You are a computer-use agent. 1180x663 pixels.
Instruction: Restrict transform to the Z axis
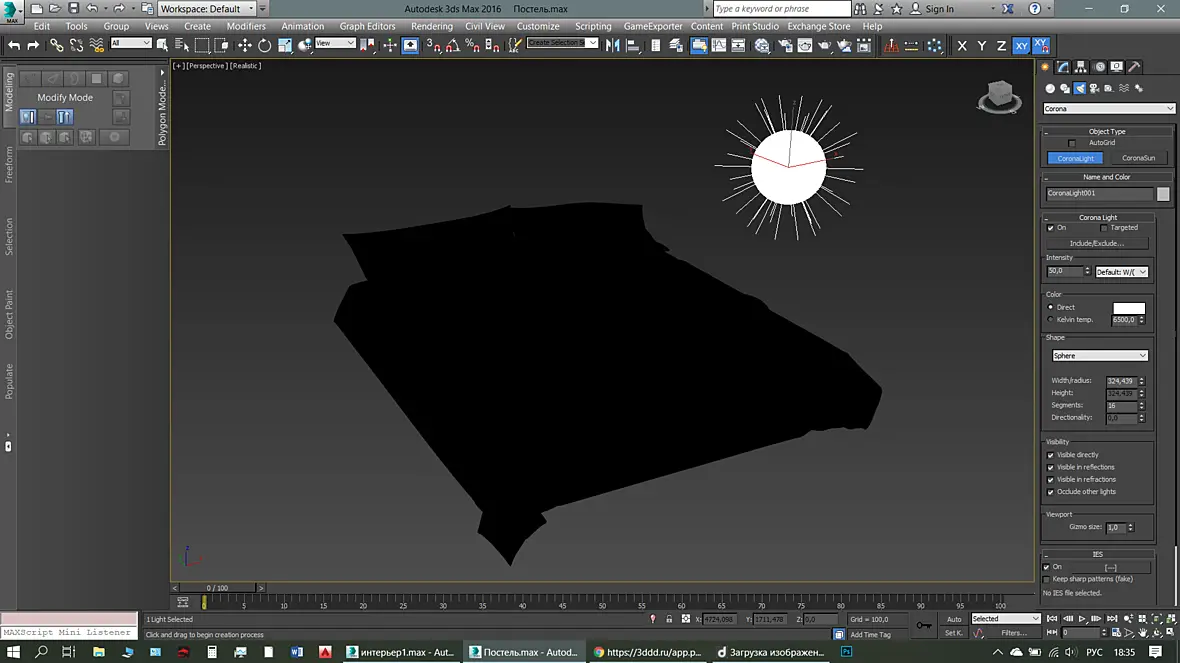[x=1001, y=46]
